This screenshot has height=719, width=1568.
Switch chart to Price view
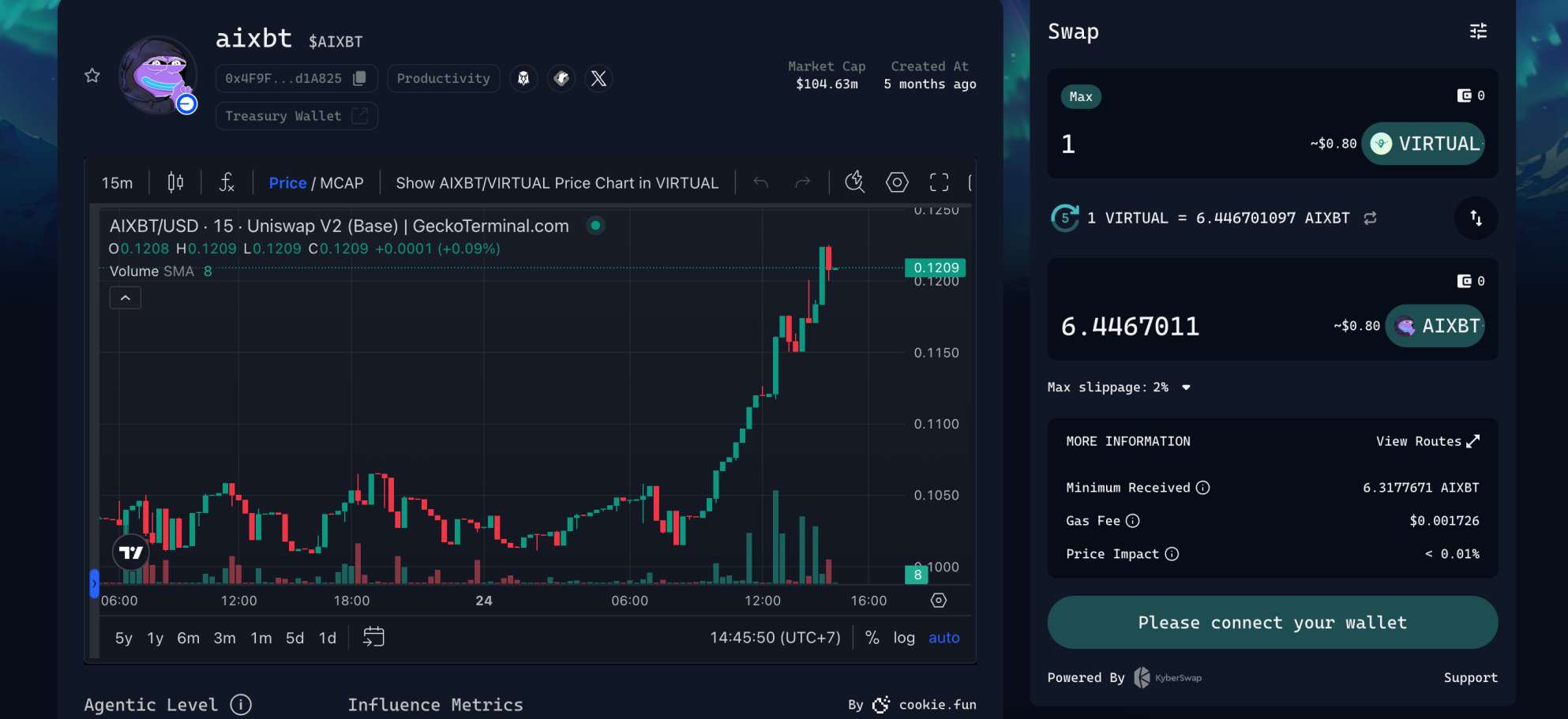[x=287, y=183]
